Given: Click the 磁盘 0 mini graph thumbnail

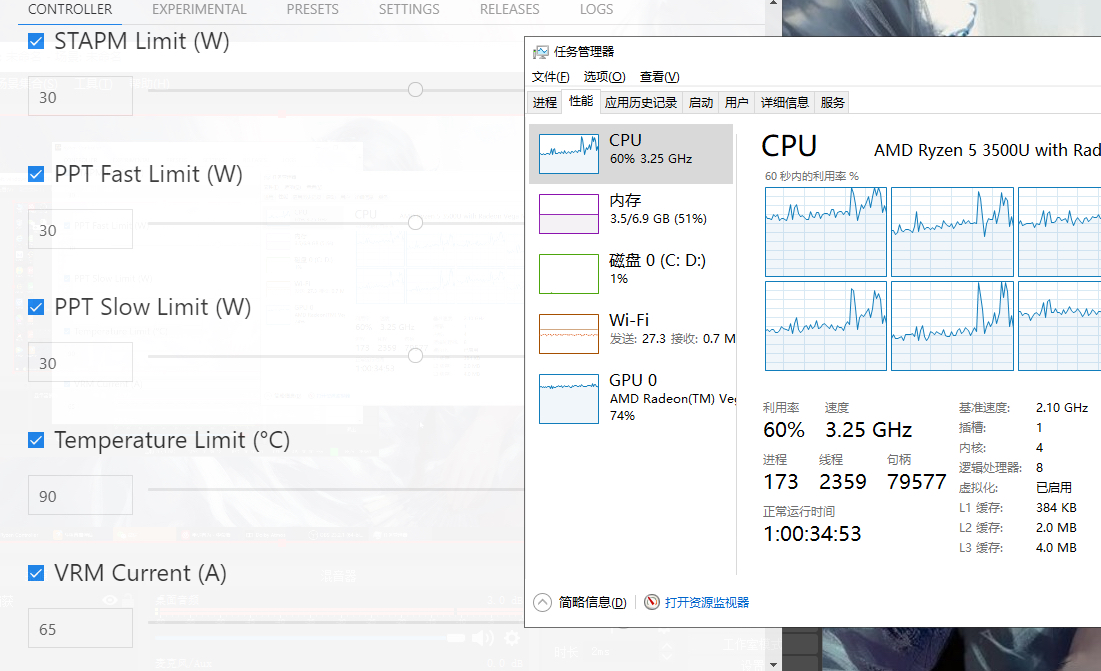Looking at the screenshot, I should pyautogui.click(x=569, y=274).
